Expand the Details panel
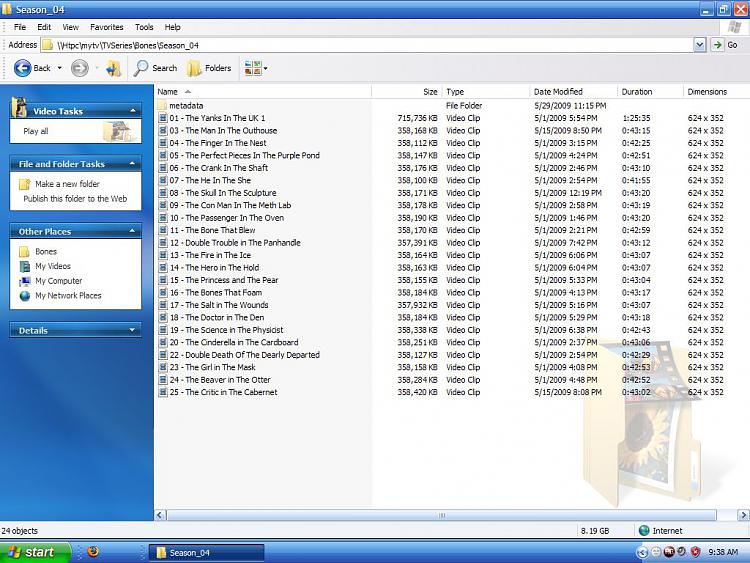The image size is (750, 563). 132,330
